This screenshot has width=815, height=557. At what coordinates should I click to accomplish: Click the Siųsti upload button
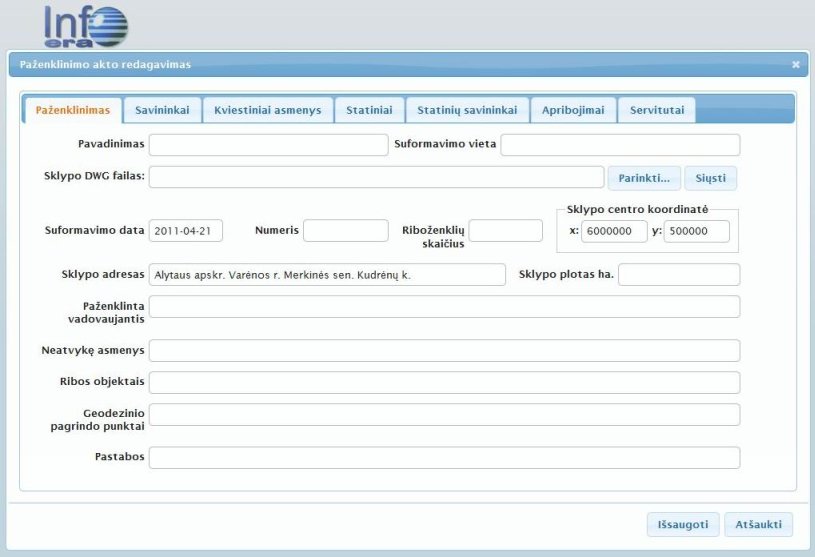pos(711,178)
